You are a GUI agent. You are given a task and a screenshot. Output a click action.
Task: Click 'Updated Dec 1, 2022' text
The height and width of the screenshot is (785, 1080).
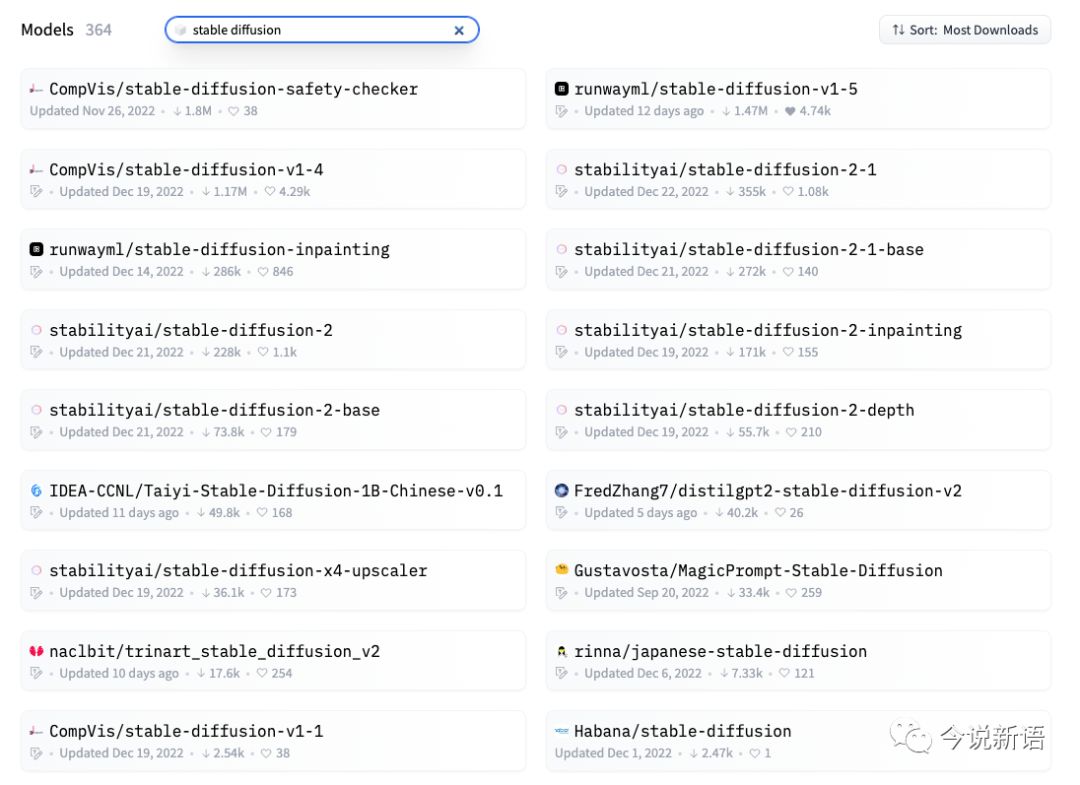click(x=613, y=753)
